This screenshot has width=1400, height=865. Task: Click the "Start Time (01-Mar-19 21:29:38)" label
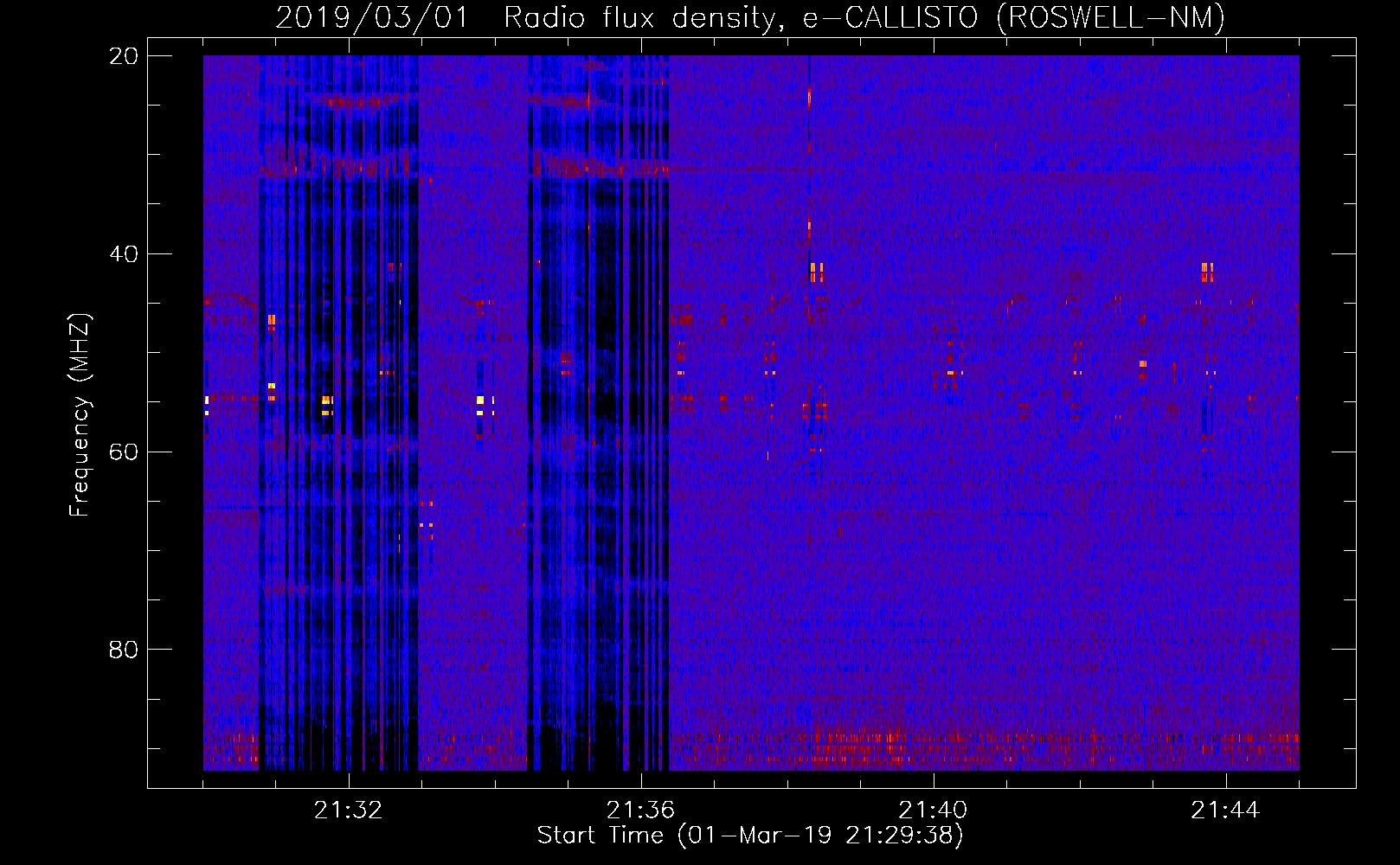[x=750, y=836]
